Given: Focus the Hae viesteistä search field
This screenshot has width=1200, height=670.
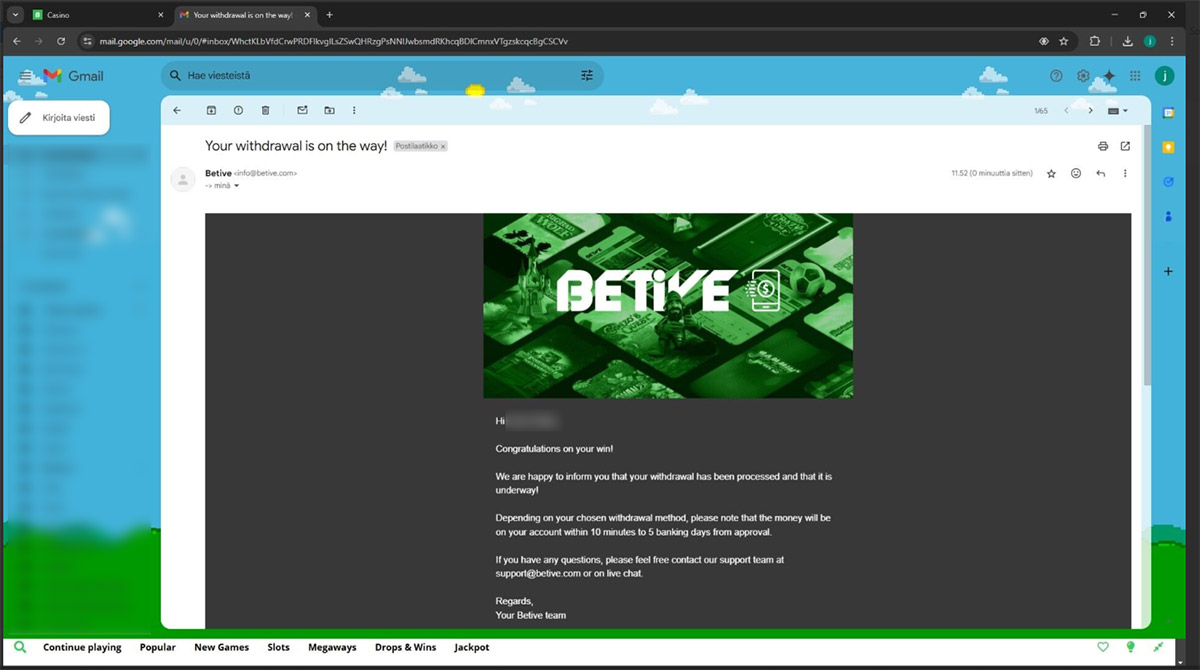Looking at the screenshot, I should pyautogui.click(x=380, y=75).
